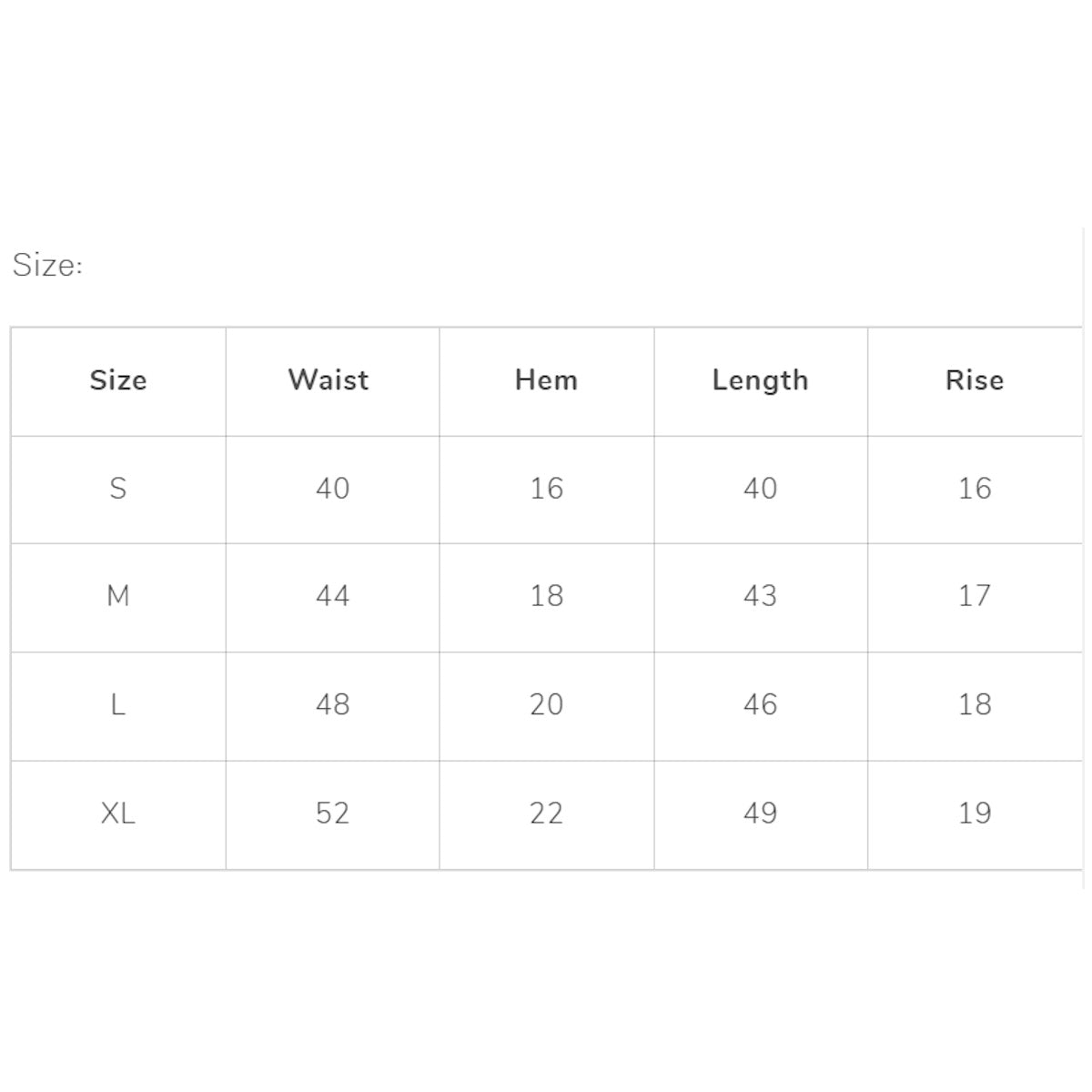Click waist value 48 for size L

(332, 704)
